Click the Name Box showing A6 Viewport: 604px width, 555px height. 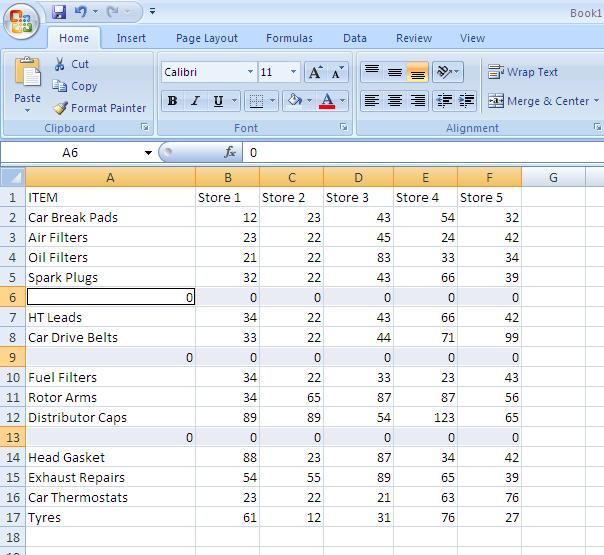[71, 153]
